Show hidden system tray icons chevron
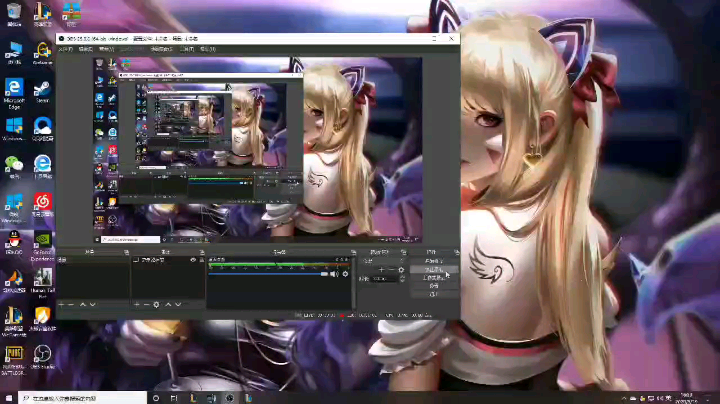The image size is (720, 404). (x=624, y=398)
